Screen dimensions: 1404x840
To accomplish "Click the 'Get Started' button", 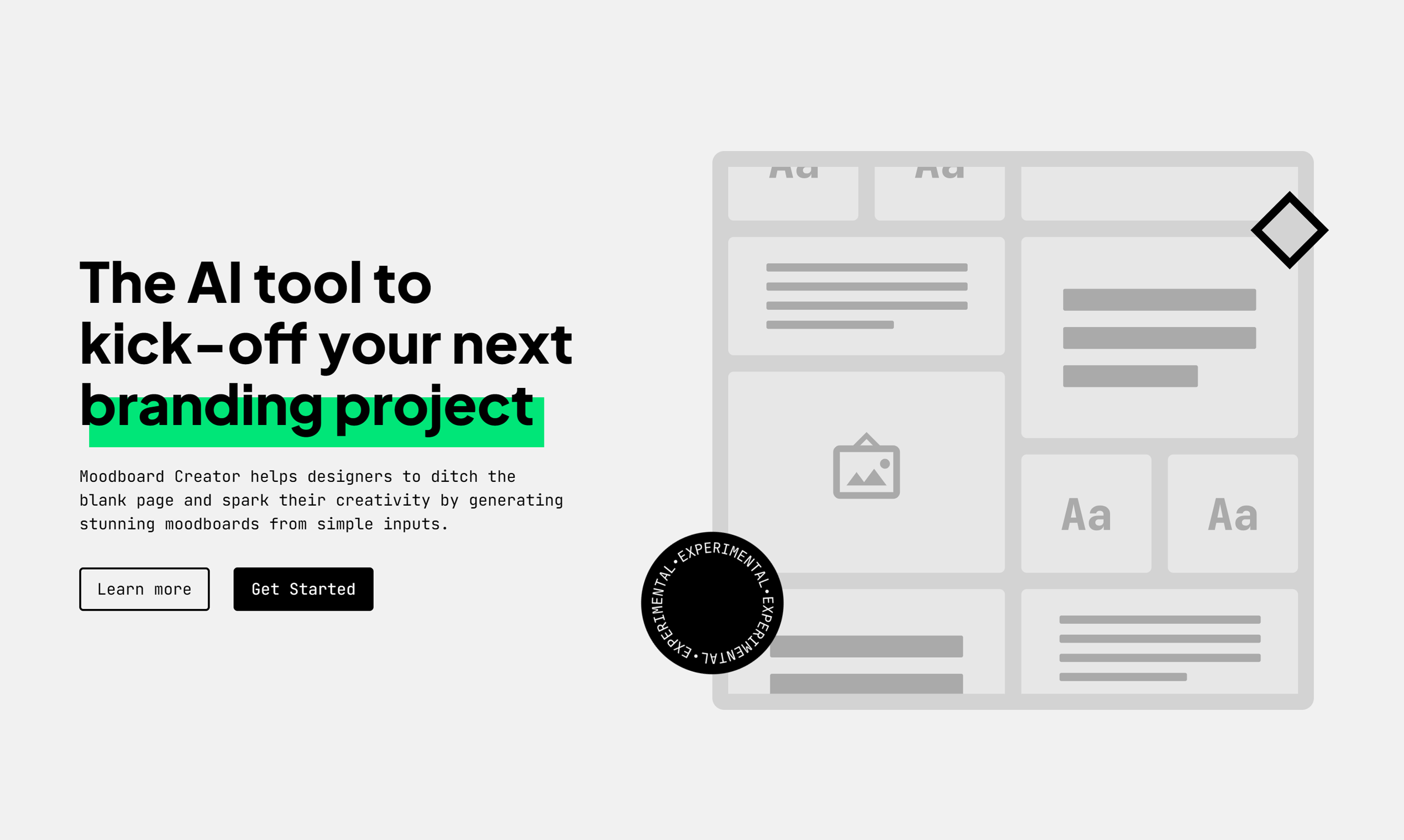I will tap(303, 588).
